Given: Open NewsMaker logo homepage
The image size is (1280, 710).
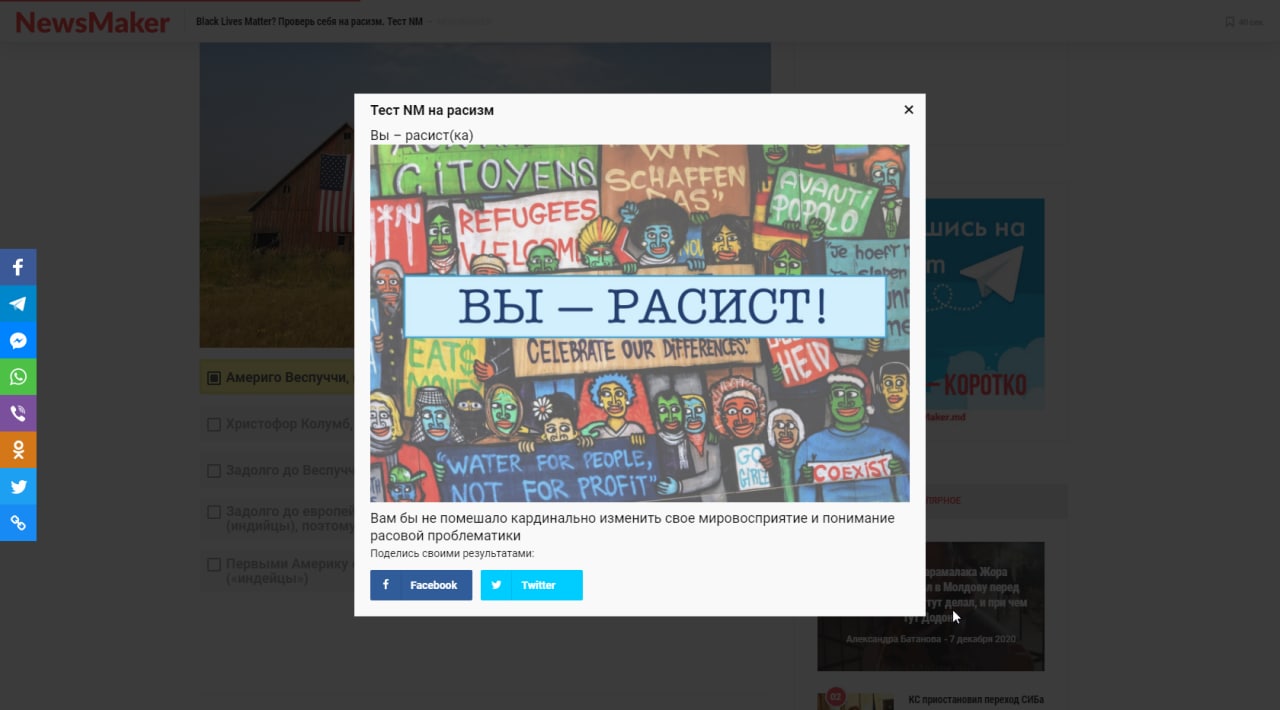Looking at the screenshot, I should click(x=92, y=22).
